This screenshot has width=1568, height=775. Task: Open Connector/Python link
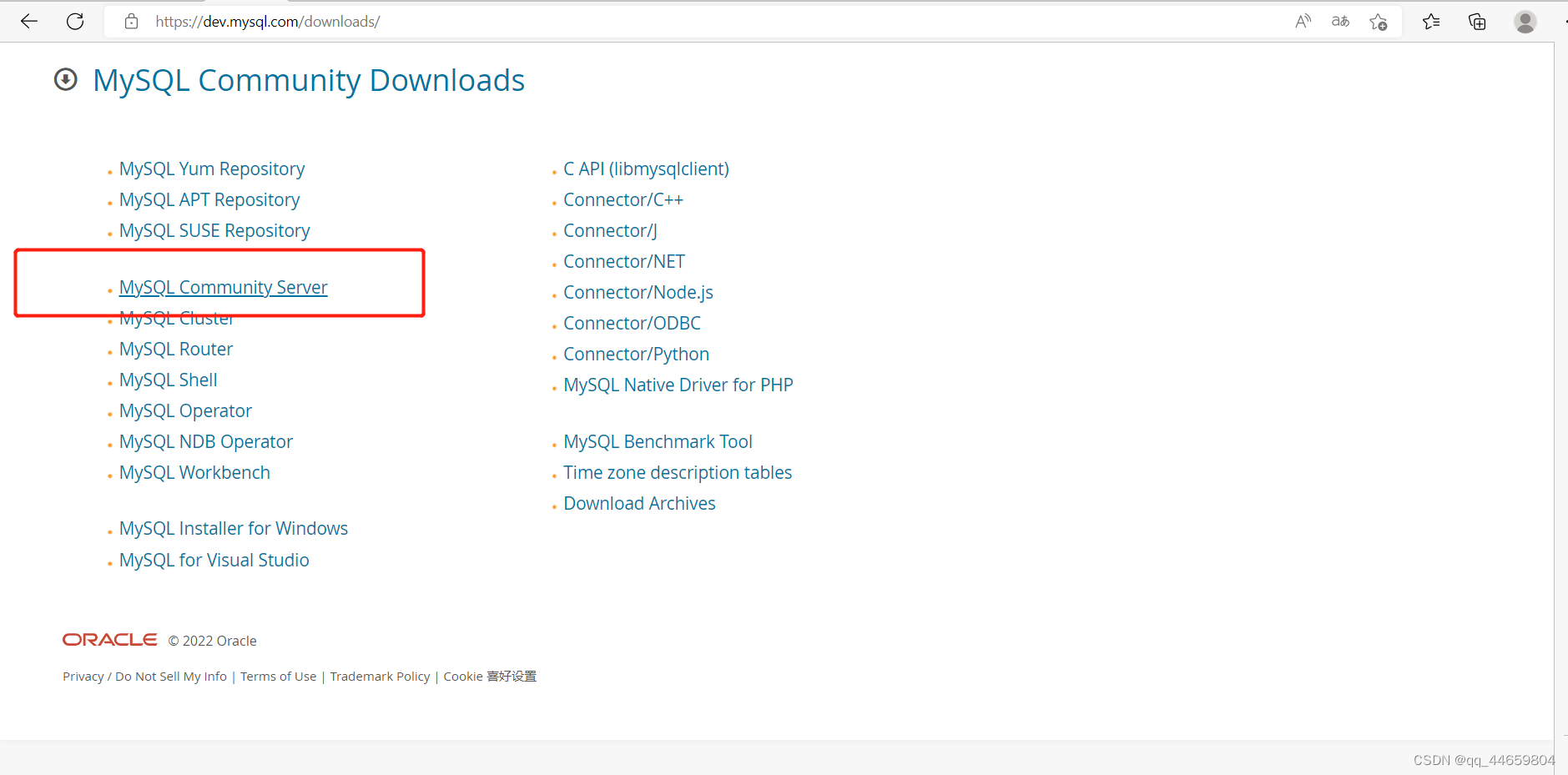click(x=637, y=355)
